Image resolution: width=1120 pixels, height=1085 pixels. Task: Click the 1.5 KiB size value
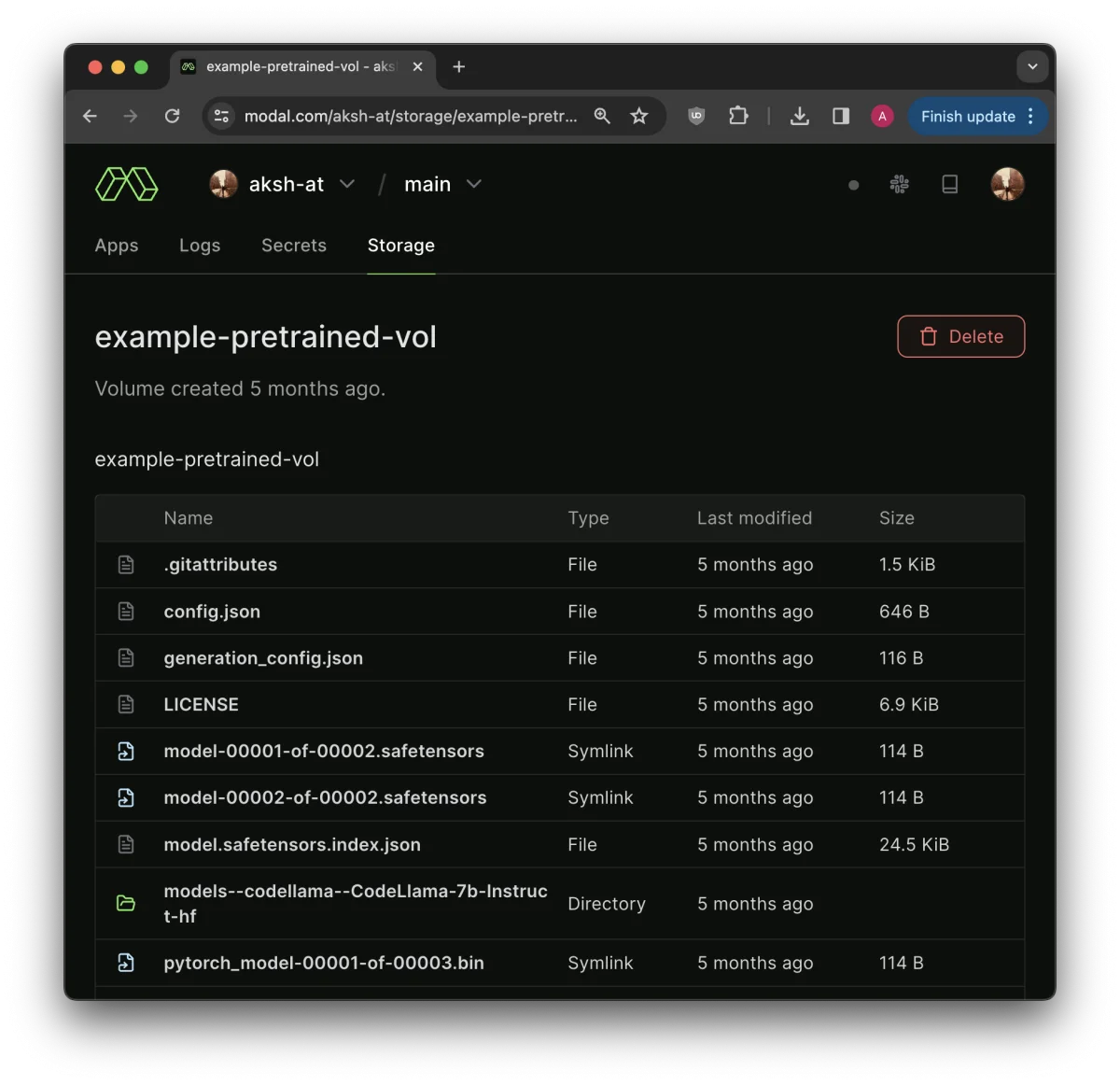pos(907,565)
